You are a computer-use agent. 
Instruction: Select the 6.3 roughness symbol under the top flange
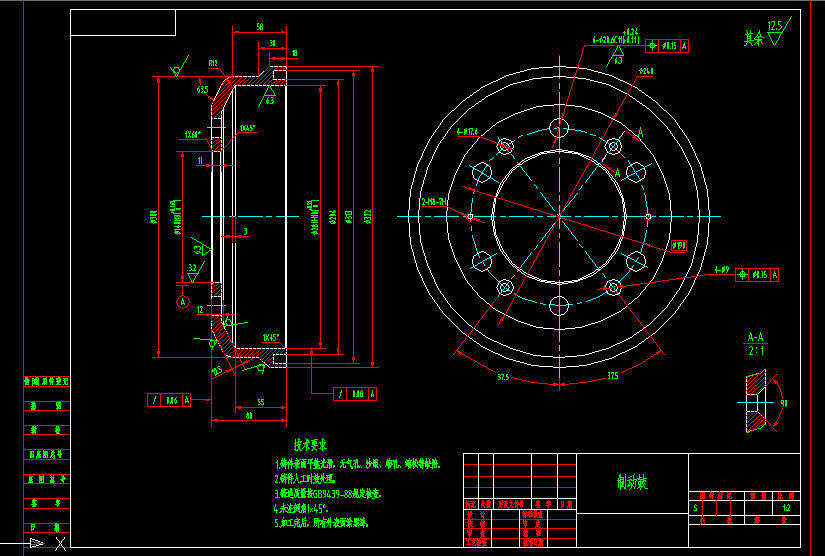(x=270, y=97)
